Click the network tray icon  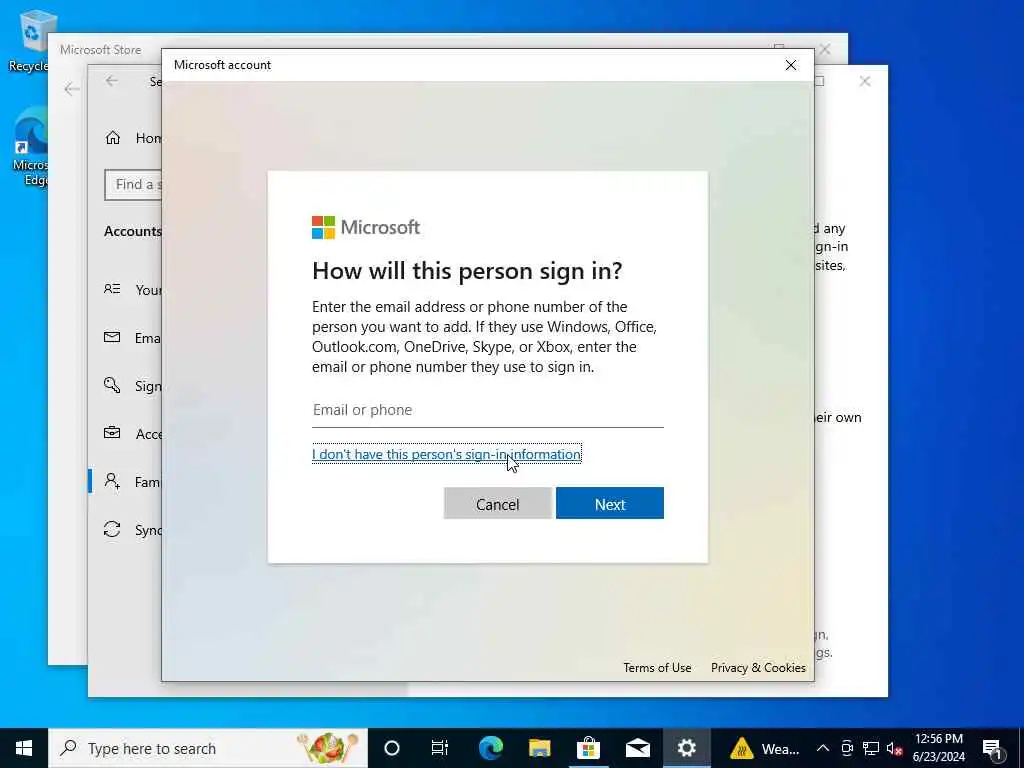pyautogui.click(x=871, y=748)
